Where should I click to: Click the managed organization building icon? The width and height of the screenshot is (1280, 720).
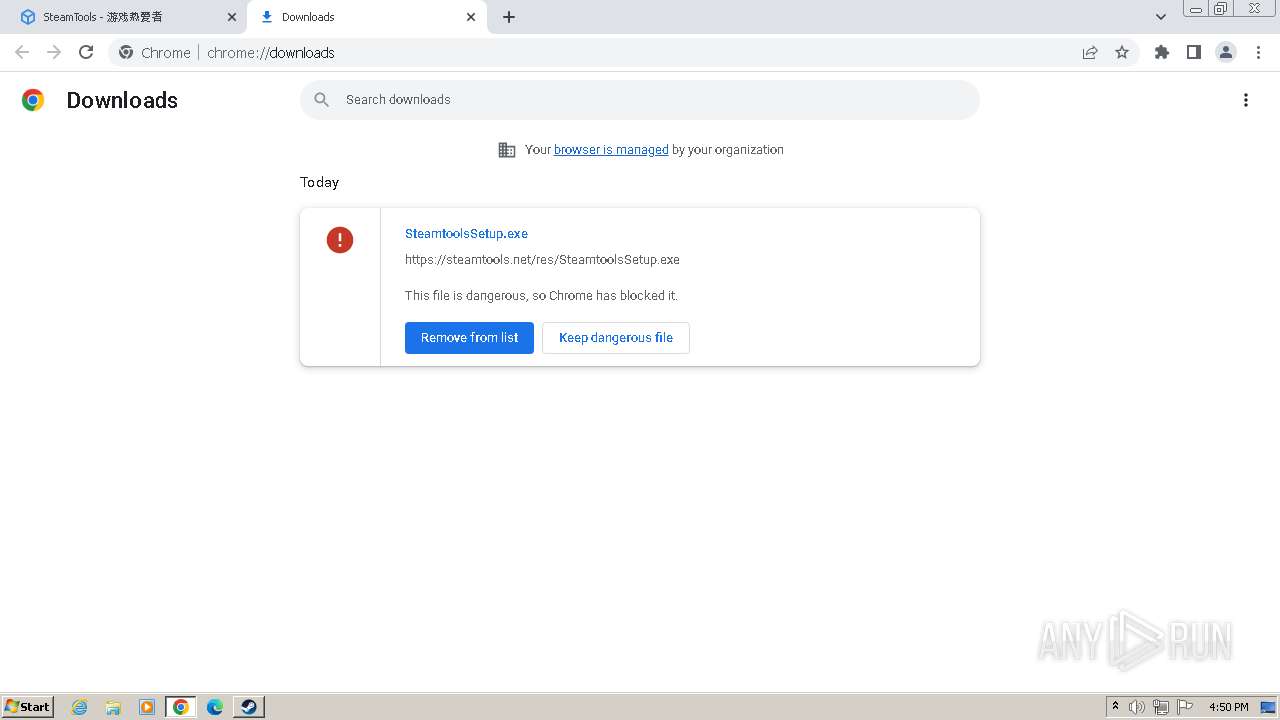coord(507,150)
